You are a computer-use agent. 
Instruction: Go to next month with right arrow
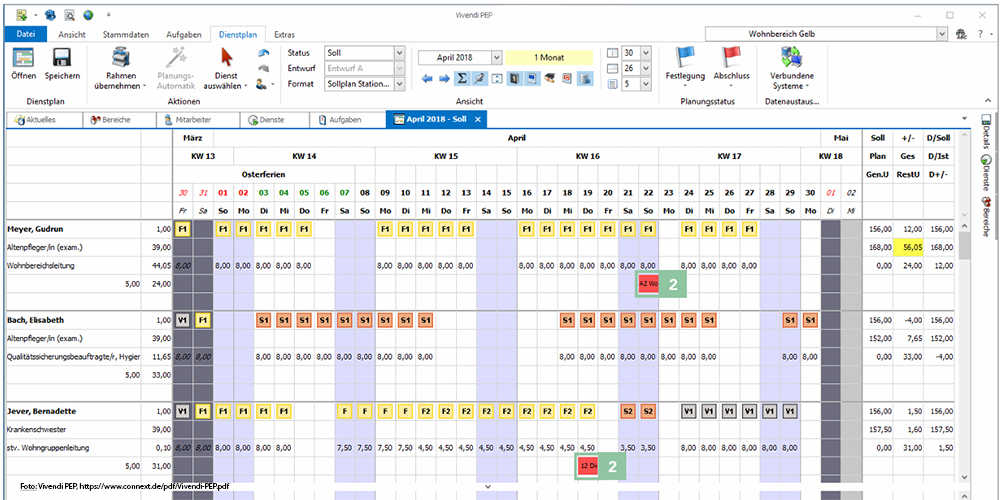tap(445, 78)
